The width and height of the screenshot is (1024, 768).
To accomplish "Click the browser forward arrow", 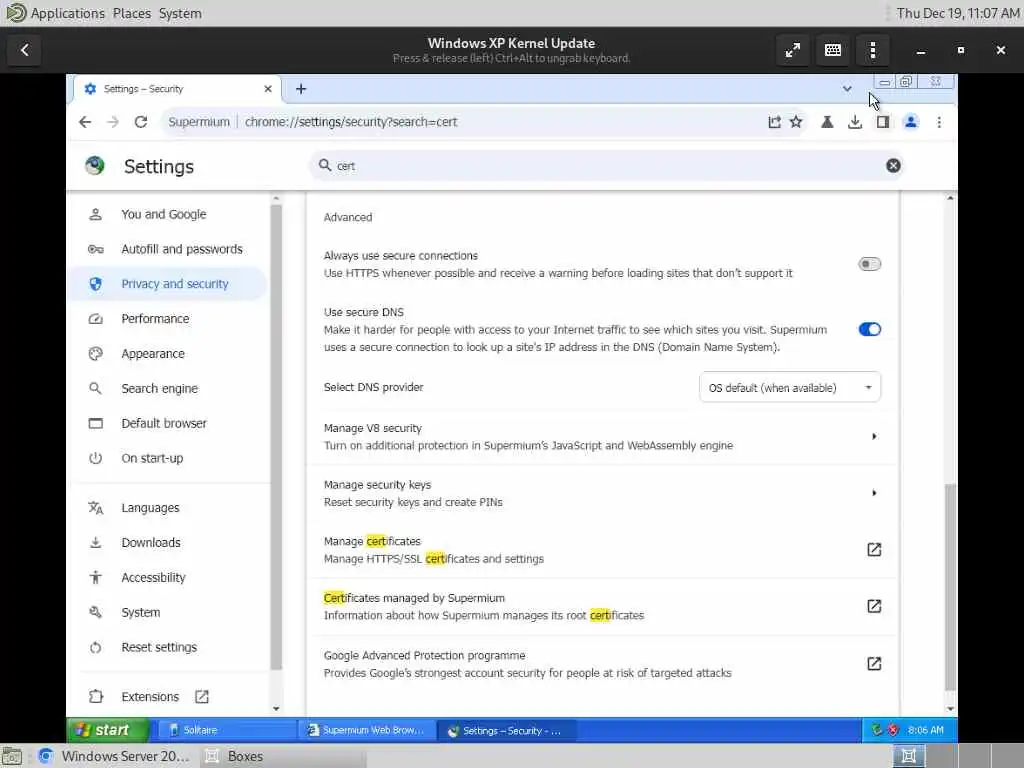I will [113, 122].
